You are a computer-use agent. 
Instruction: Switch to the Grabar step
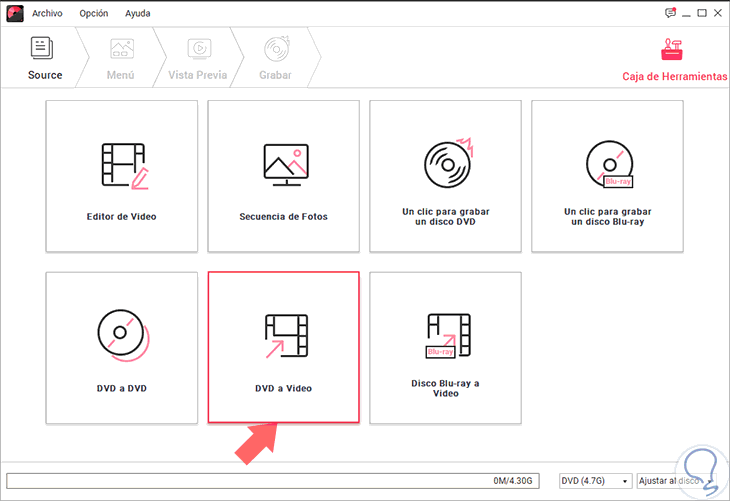pyautogui.click(x=276, y=58)
